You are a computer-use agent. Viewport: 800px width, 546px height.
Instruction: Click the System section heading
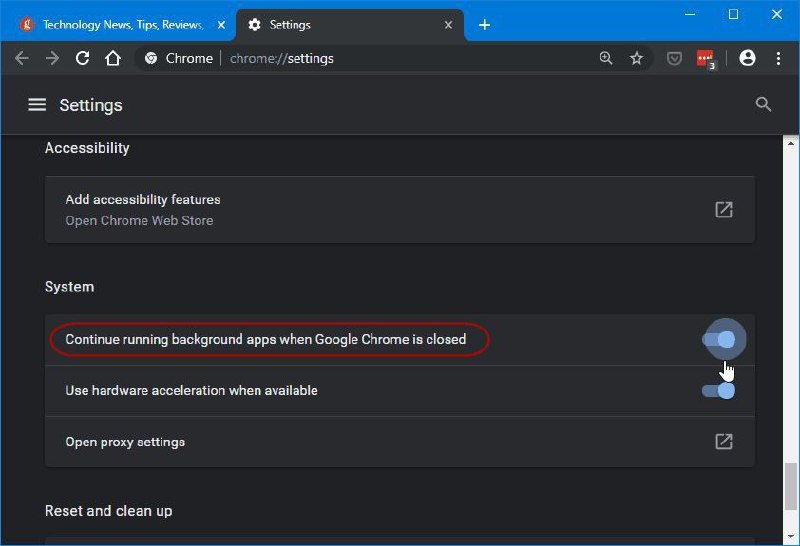coord(69,287)
